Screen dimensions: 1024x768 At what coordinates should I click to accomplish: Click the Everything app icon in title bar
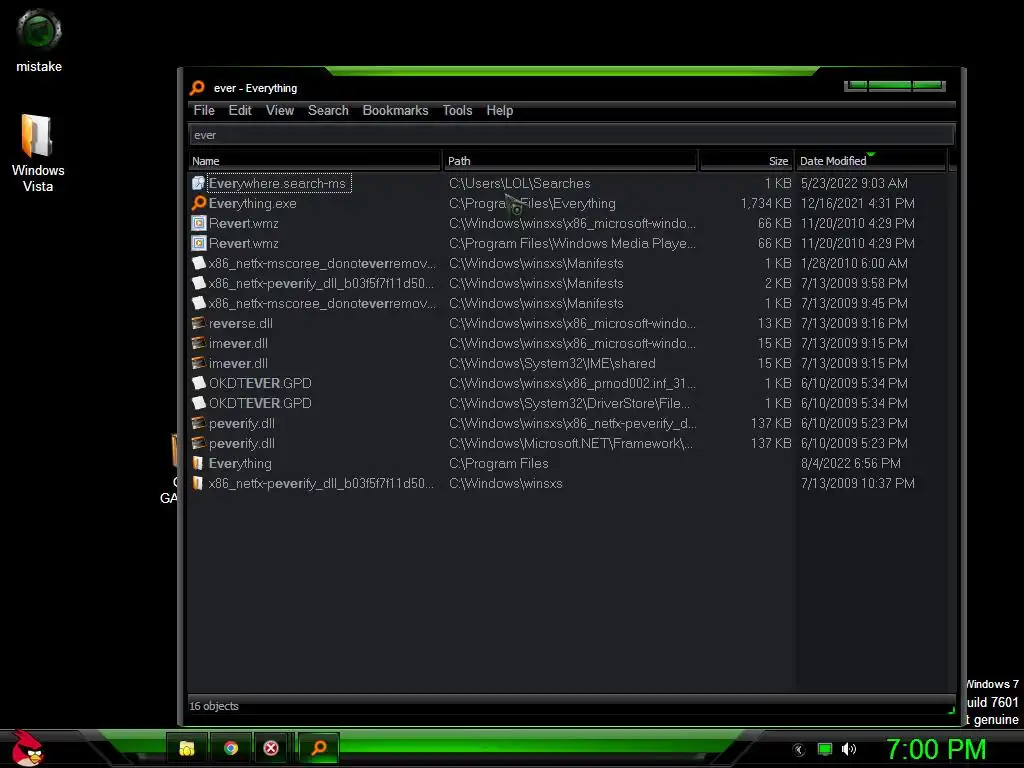(x=197, y=88)
